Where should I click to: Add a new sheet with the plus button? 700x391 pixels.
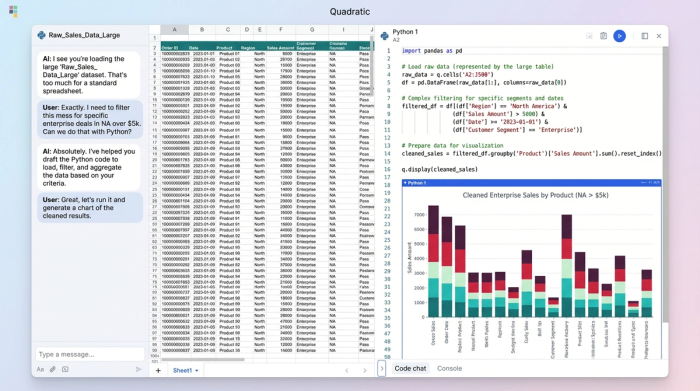click(158, 370)
